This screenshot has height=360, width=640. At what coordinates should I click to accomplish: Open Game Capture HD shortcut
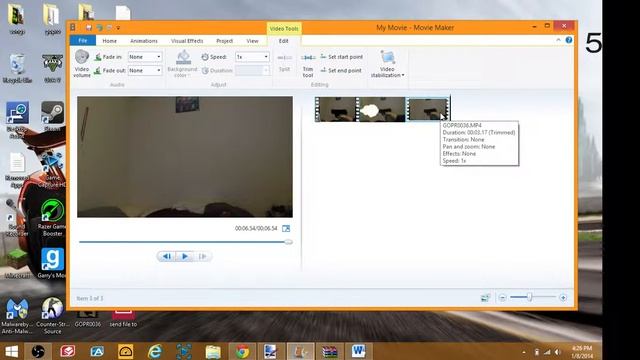pos(53,170)
